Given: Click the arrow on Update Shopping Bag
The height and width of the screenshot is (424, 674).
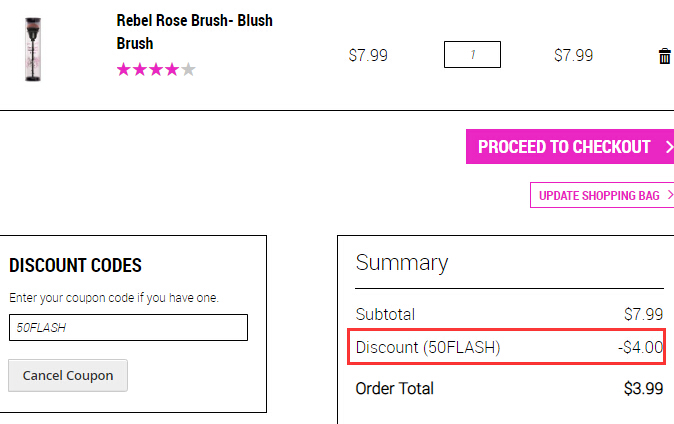Looking at the screenshot, I should click(670, 195).
